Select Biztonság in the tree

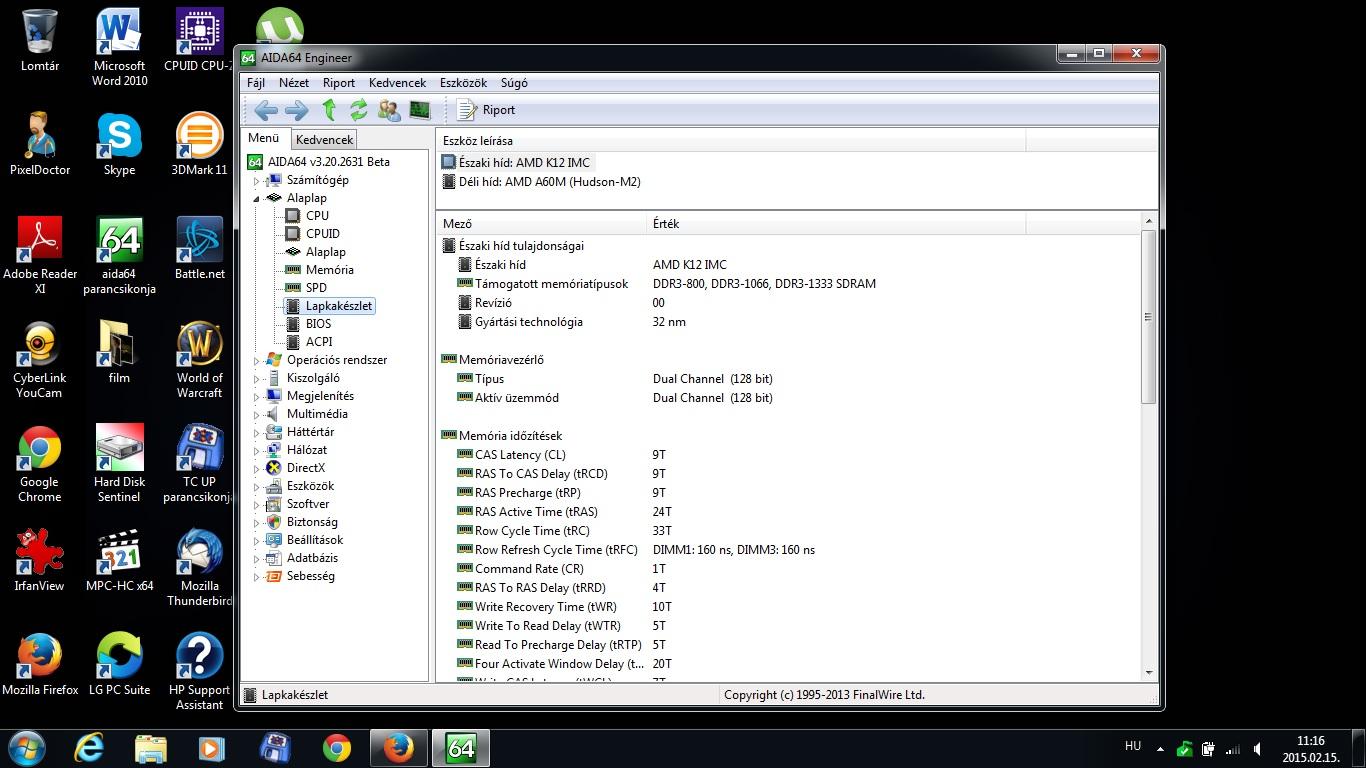(312, 522)
